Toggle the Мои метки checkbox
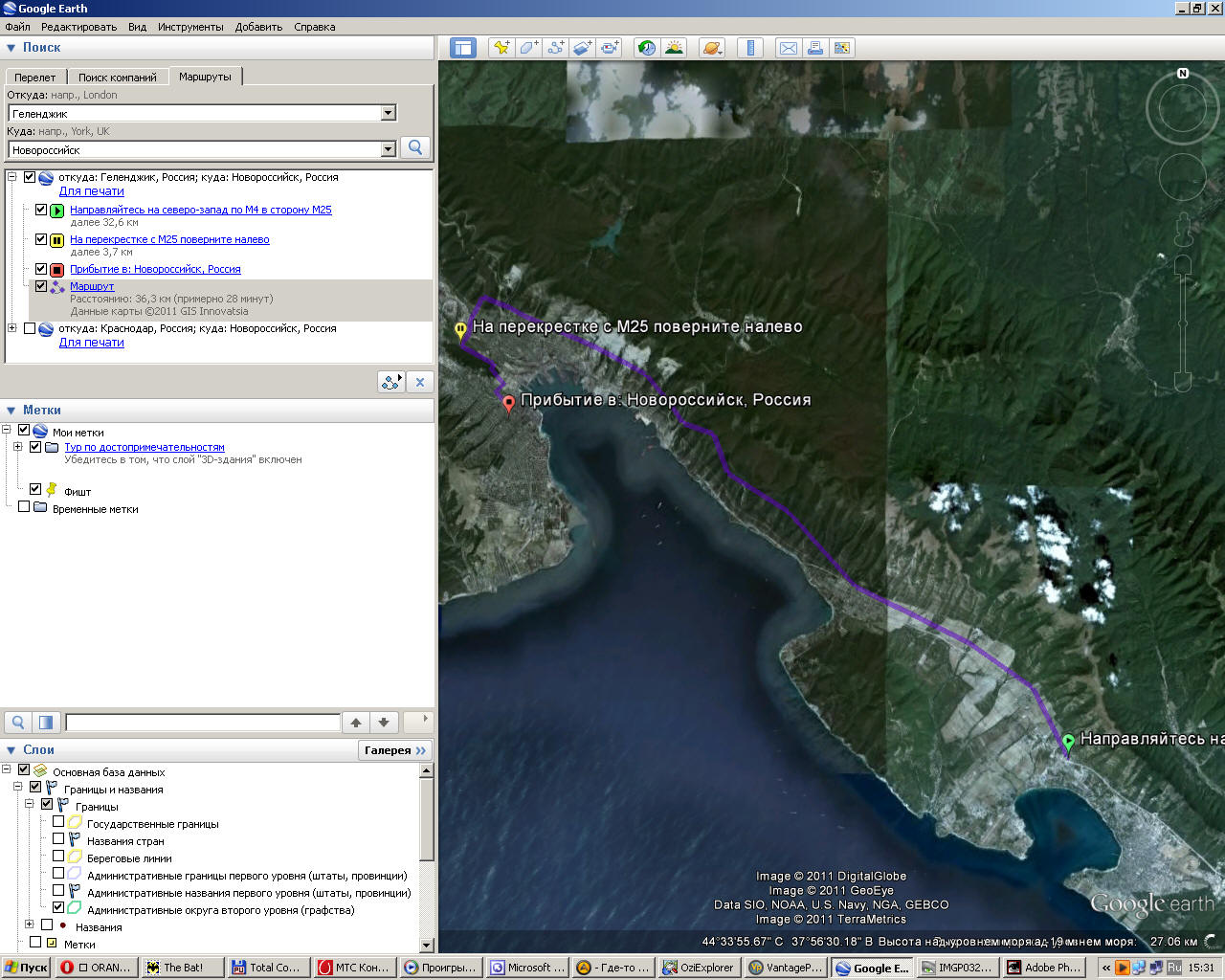The height and width of the screenshot is (980, 1225). [x=24, y=431]
